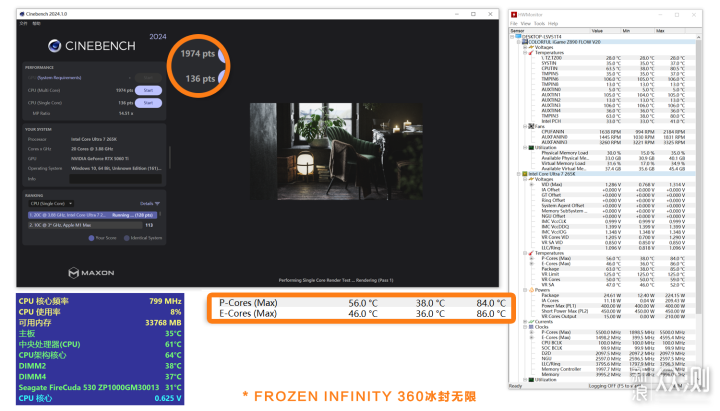720x411 pixels.
Task: Click the Ready status bar text
Action: pyautogui.click(x=515, y=386)
